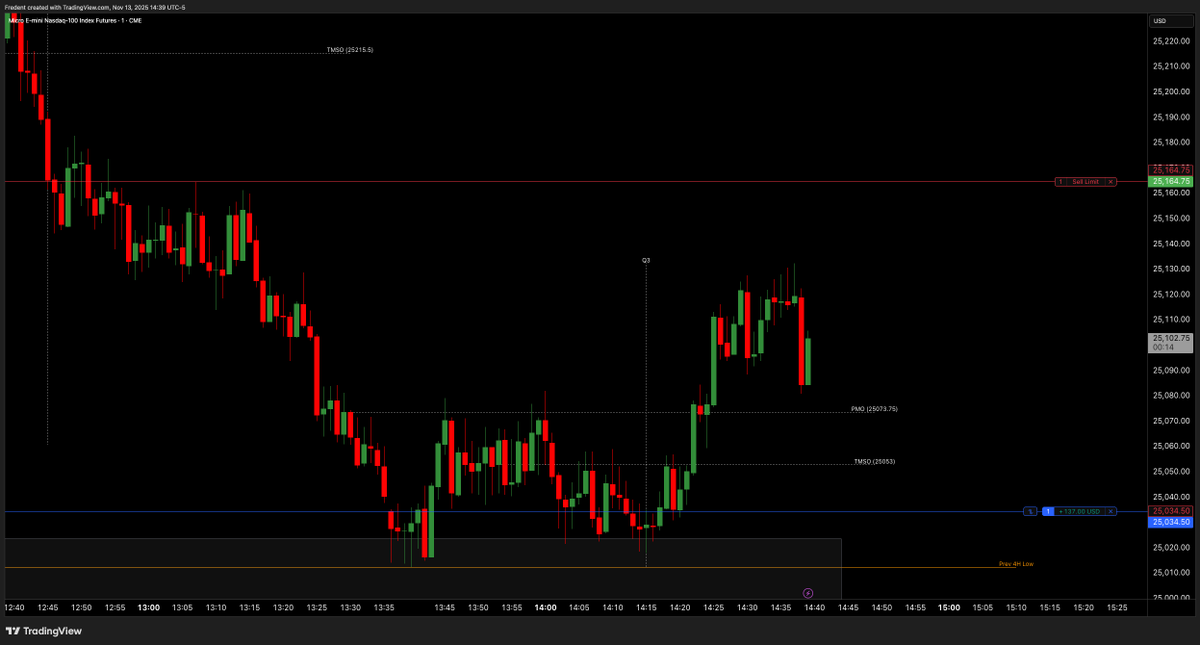This screenshot has width=1200, height=645.
Task: Click the Micro E-mini Nasdaq-100 Index Futures title
Action: click(76, 20)
